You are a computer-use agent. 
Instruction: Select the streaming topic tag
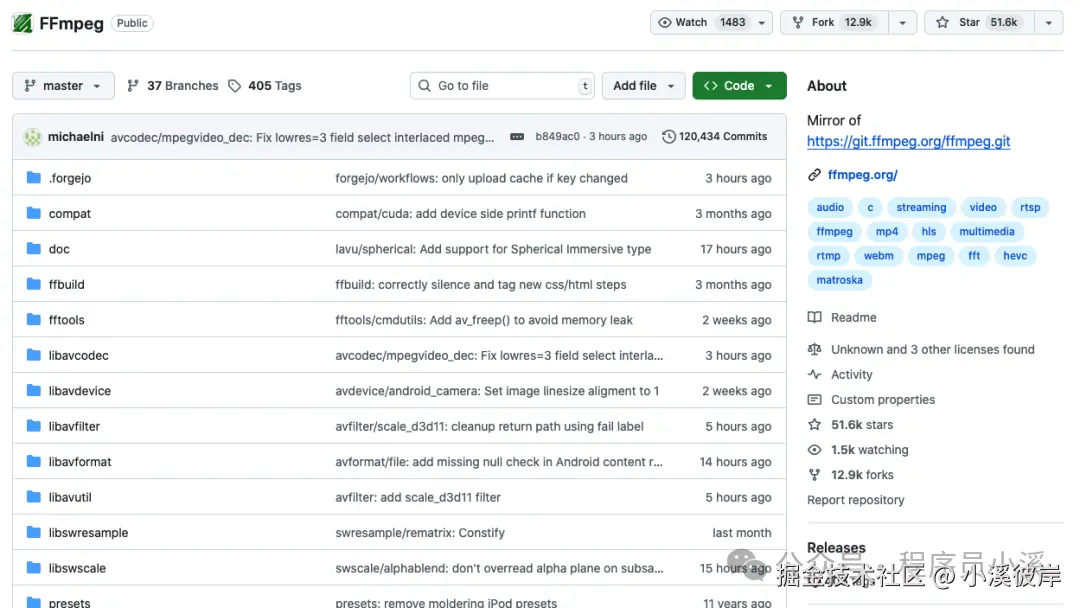click(x=921, y=207)
